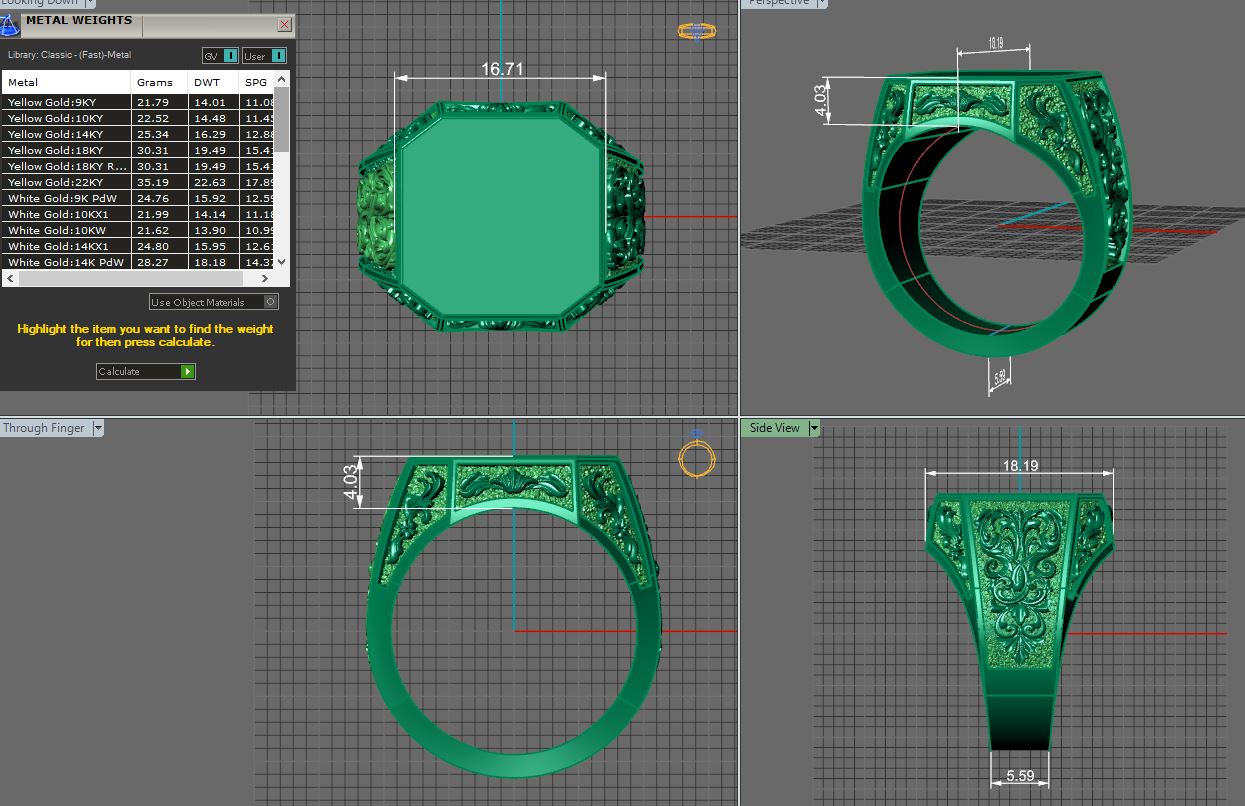Click the Through Finger viewport label

44,428
